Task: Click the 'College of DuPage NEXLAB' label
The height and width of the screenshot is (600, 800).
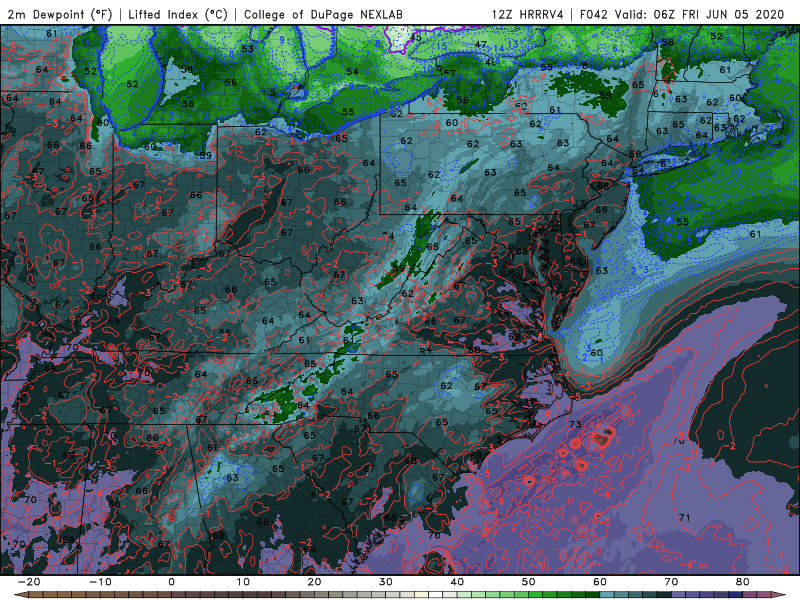Action: (x=323, y=14)
